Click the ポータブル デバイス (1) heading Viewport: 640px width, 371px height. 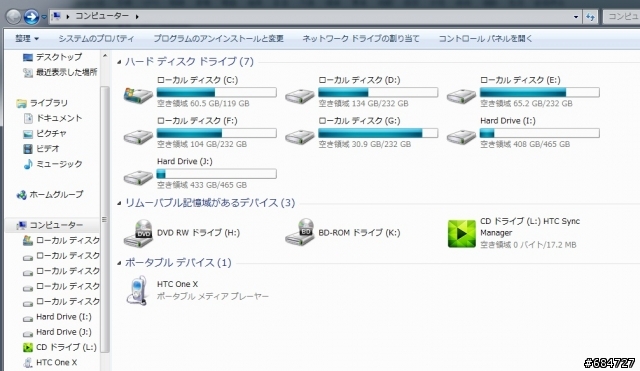(178, 262)
